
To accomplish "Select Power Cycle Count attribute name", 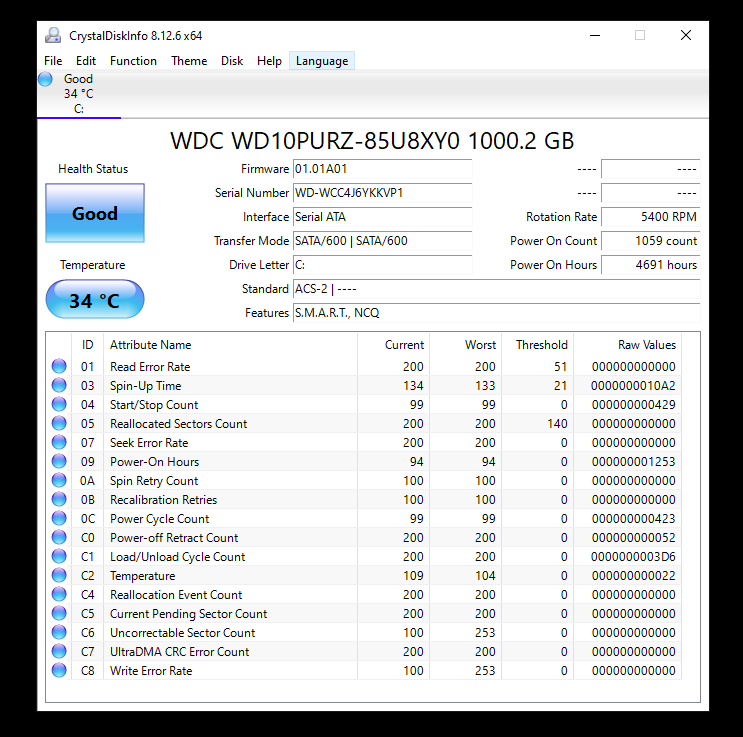I will [159, 519].
